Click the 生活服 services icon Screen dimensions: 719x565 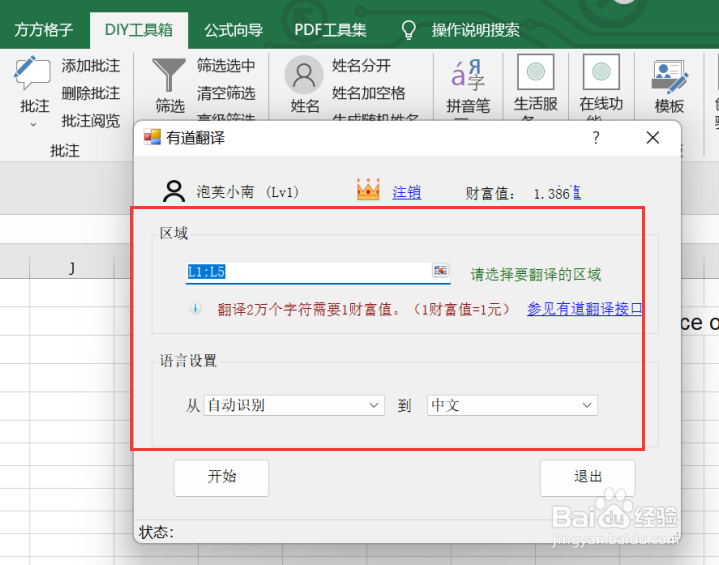coord(536,72)
